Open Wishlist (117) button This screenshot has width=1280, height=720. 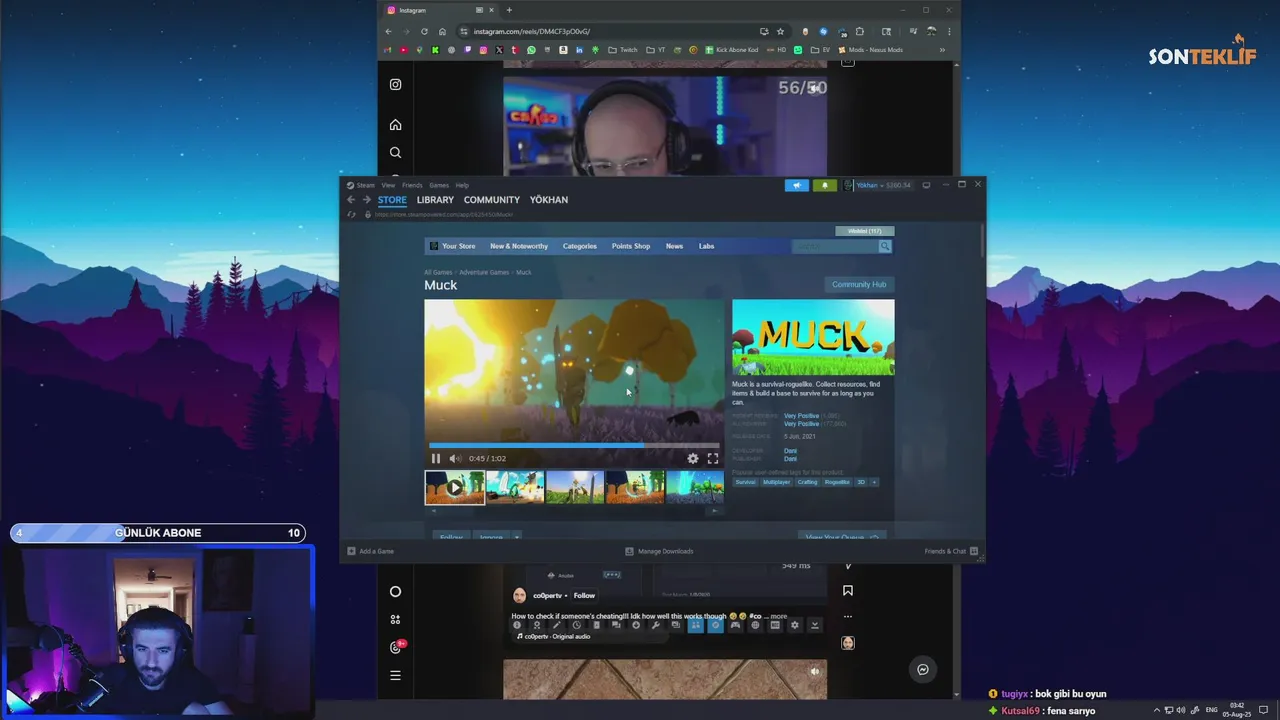pos(865,231)
